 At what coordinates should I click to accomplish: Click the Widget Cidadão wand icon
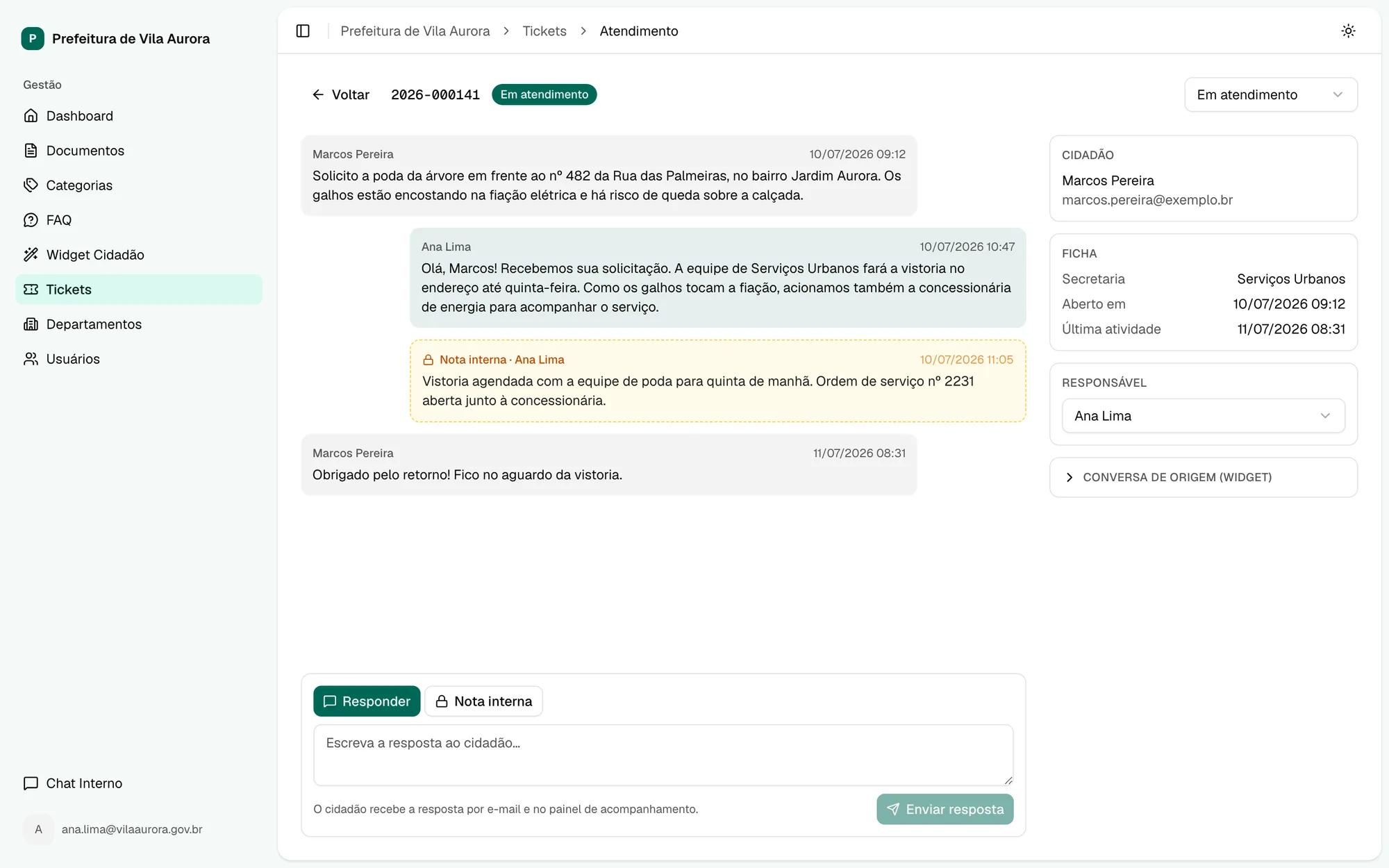(31, 254)
